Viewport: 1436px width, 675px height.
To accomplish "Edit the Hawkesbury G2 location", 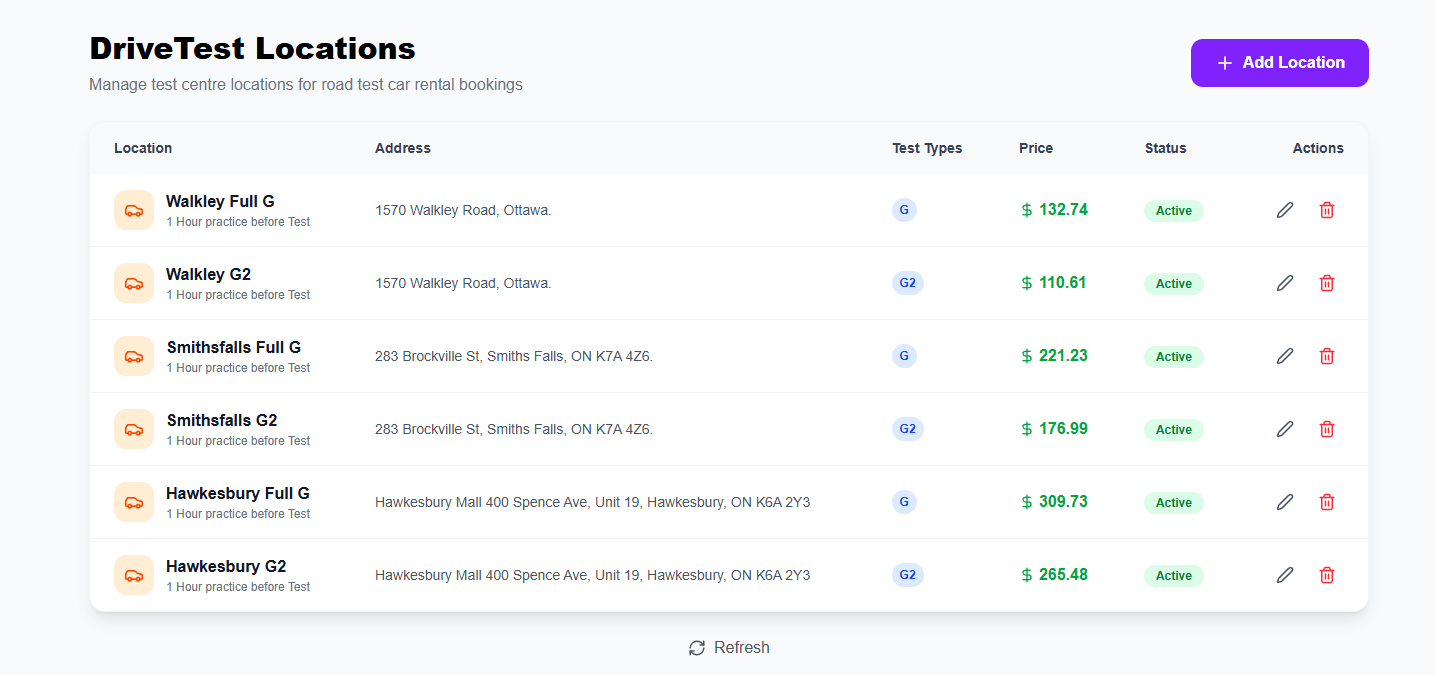I will tap(1285, 575).
